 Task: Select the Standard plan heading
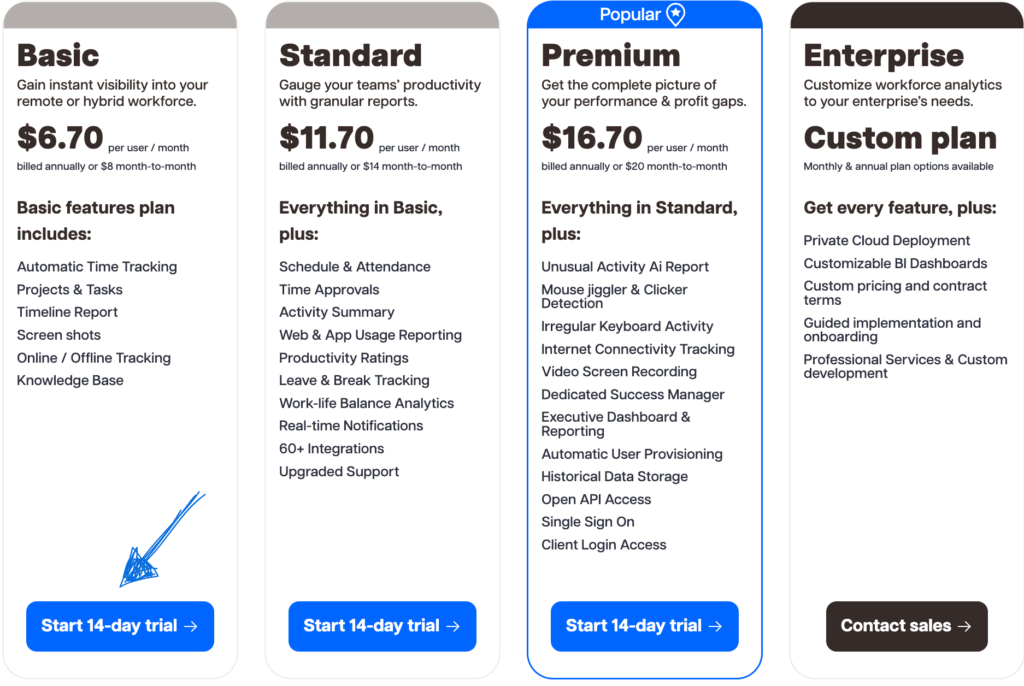click(350, 55)
